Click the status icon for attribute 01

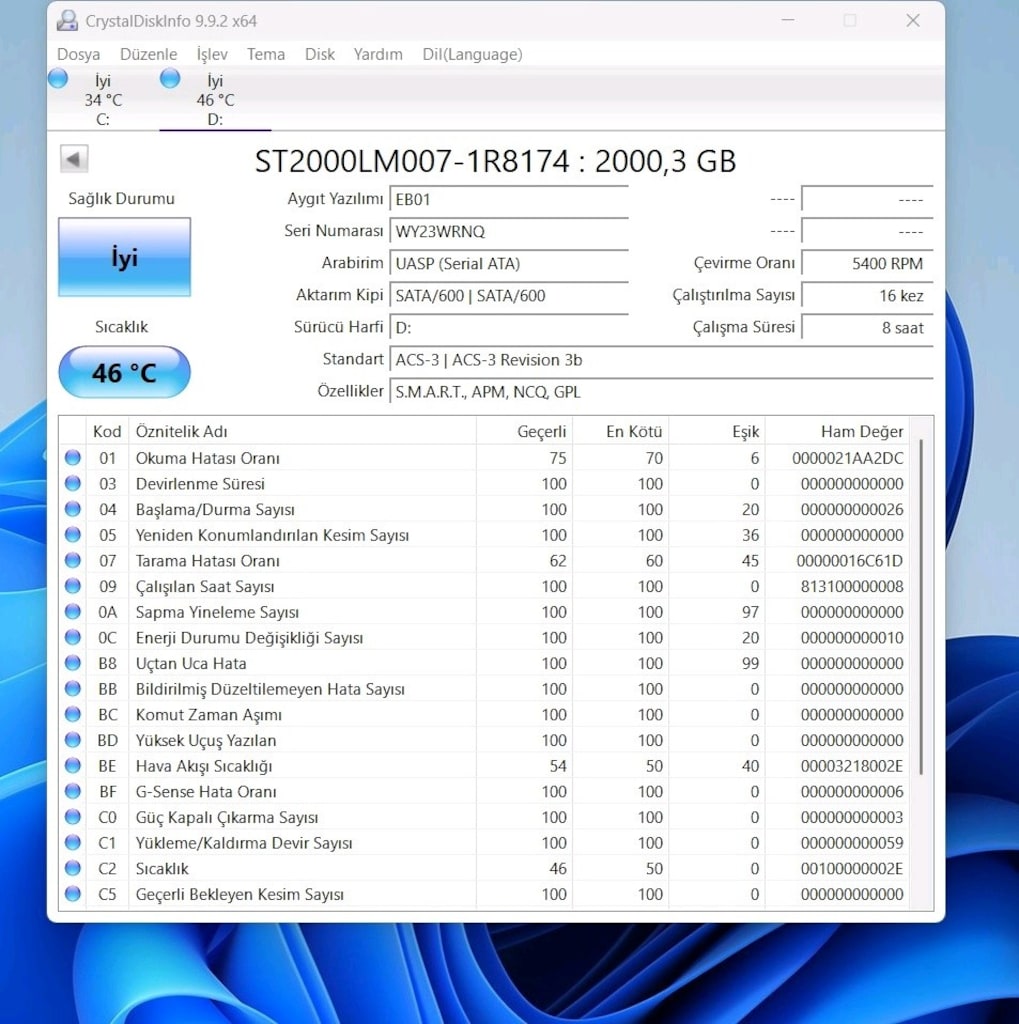pos(73,458)
